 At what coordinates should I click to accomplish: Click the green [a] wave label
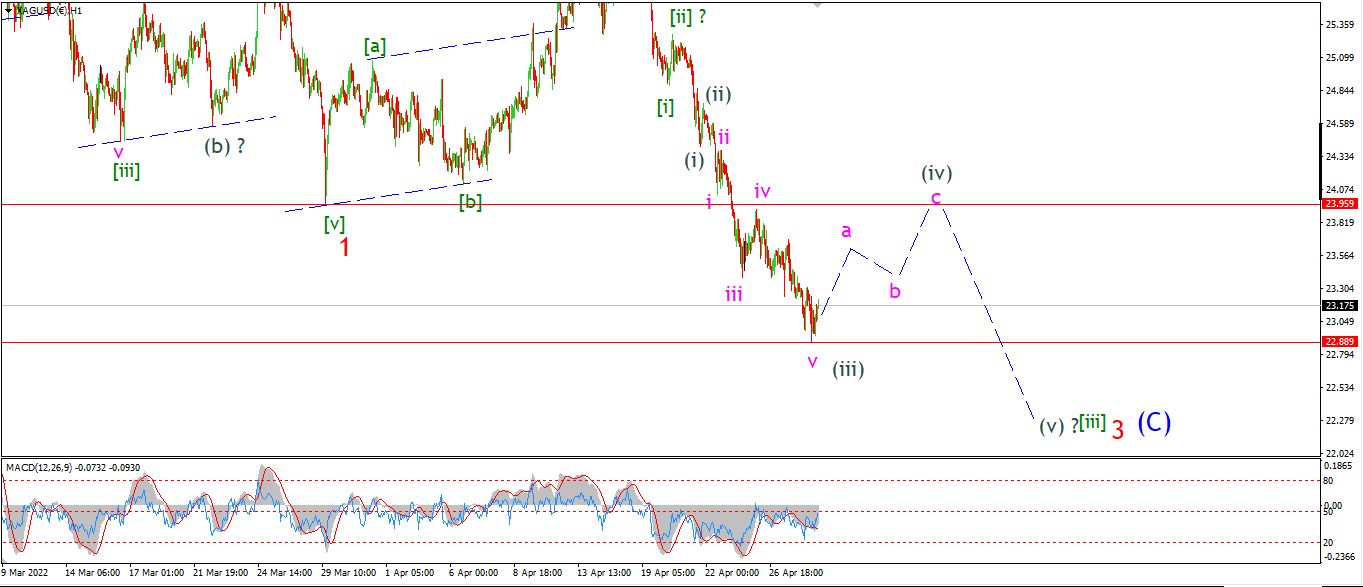(x=375, y=46)
